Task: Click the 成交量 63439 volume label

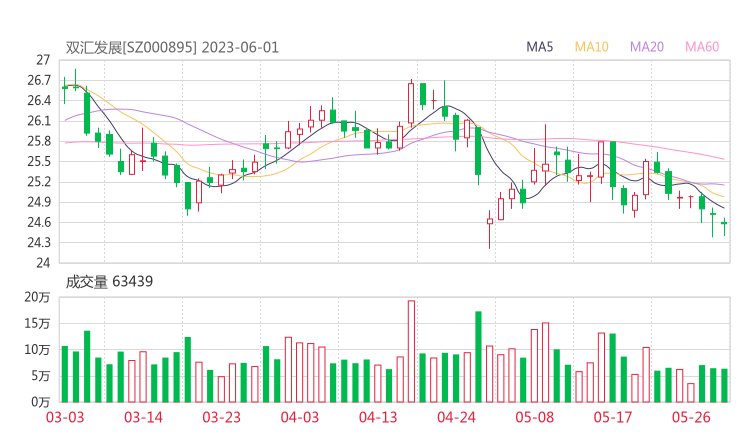Action: click(109, 282)
